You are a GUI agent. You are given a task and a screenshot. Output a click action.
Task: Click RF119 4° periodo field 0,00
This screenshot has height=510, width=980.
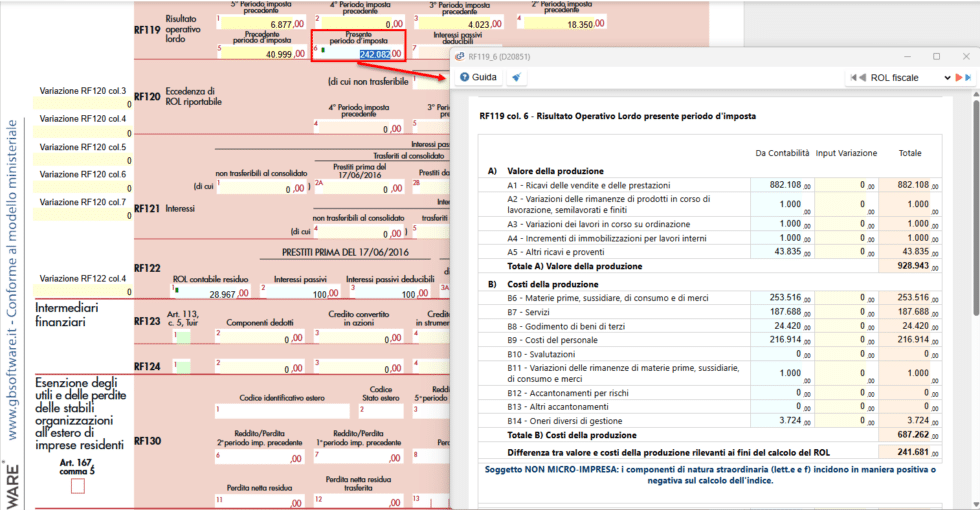click(x=361, y=24)
